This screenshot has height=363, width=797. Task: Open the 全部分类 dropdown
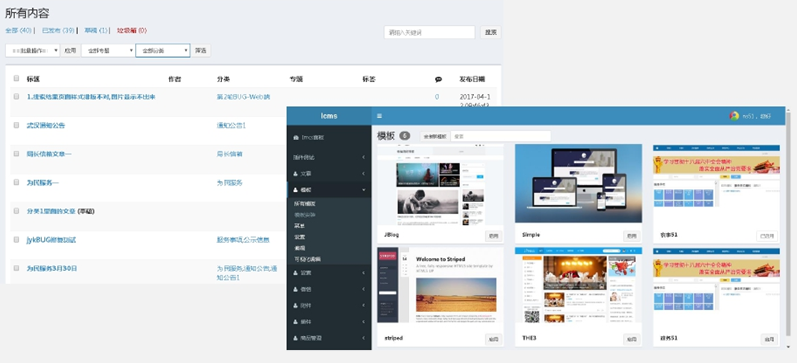click(163, 50)
